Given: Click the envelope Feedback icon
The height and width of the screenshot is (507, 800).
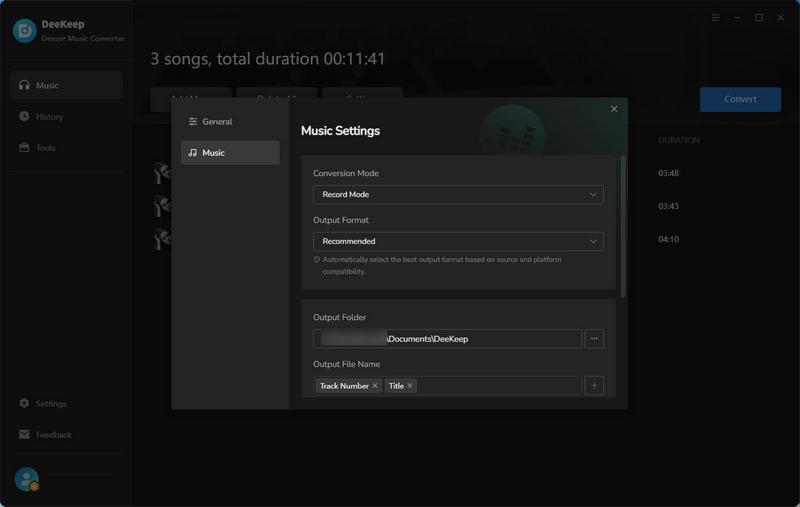Looking at the screenshot, I should click(24, 434).
